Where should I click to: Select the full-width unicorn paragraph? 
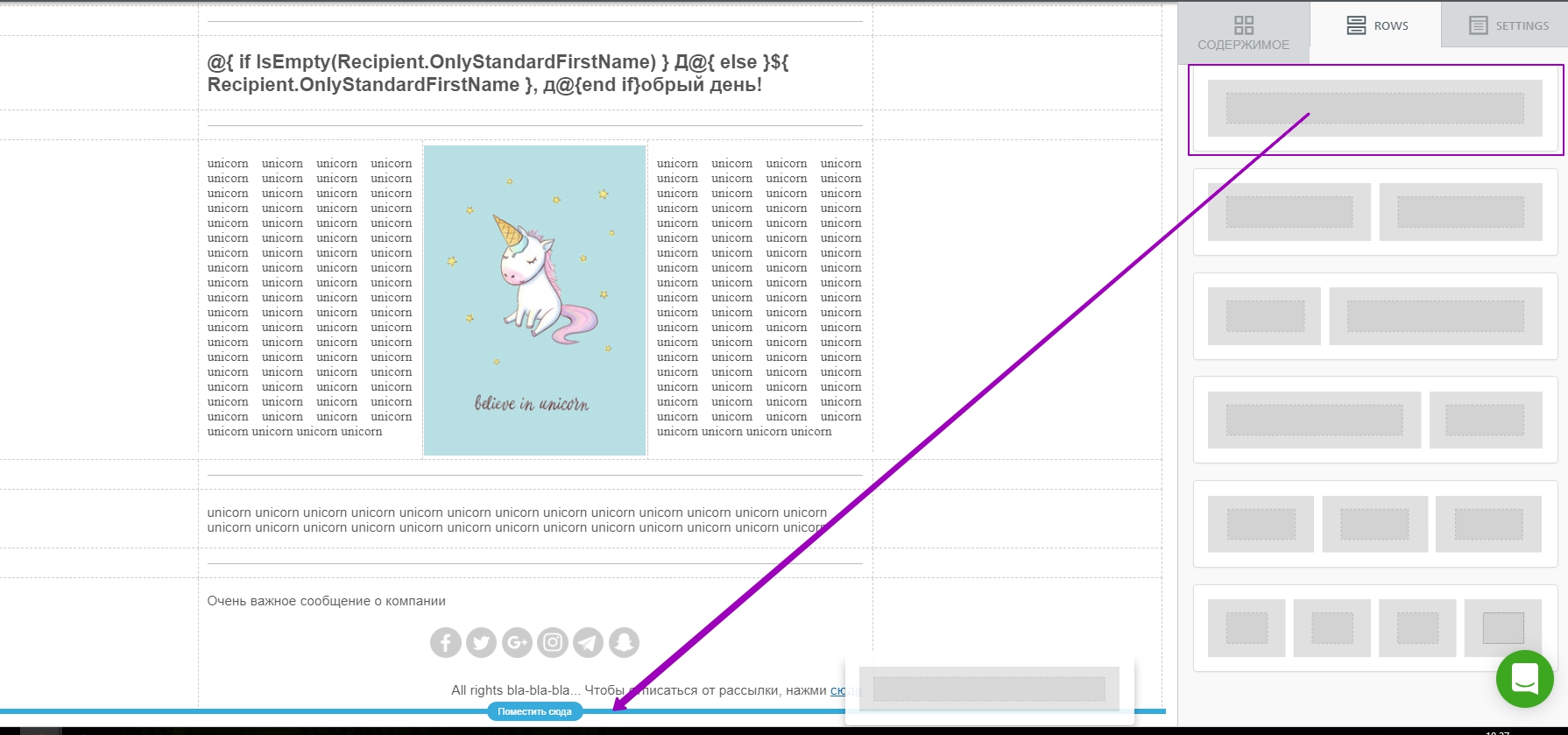[x=517, y=519]
